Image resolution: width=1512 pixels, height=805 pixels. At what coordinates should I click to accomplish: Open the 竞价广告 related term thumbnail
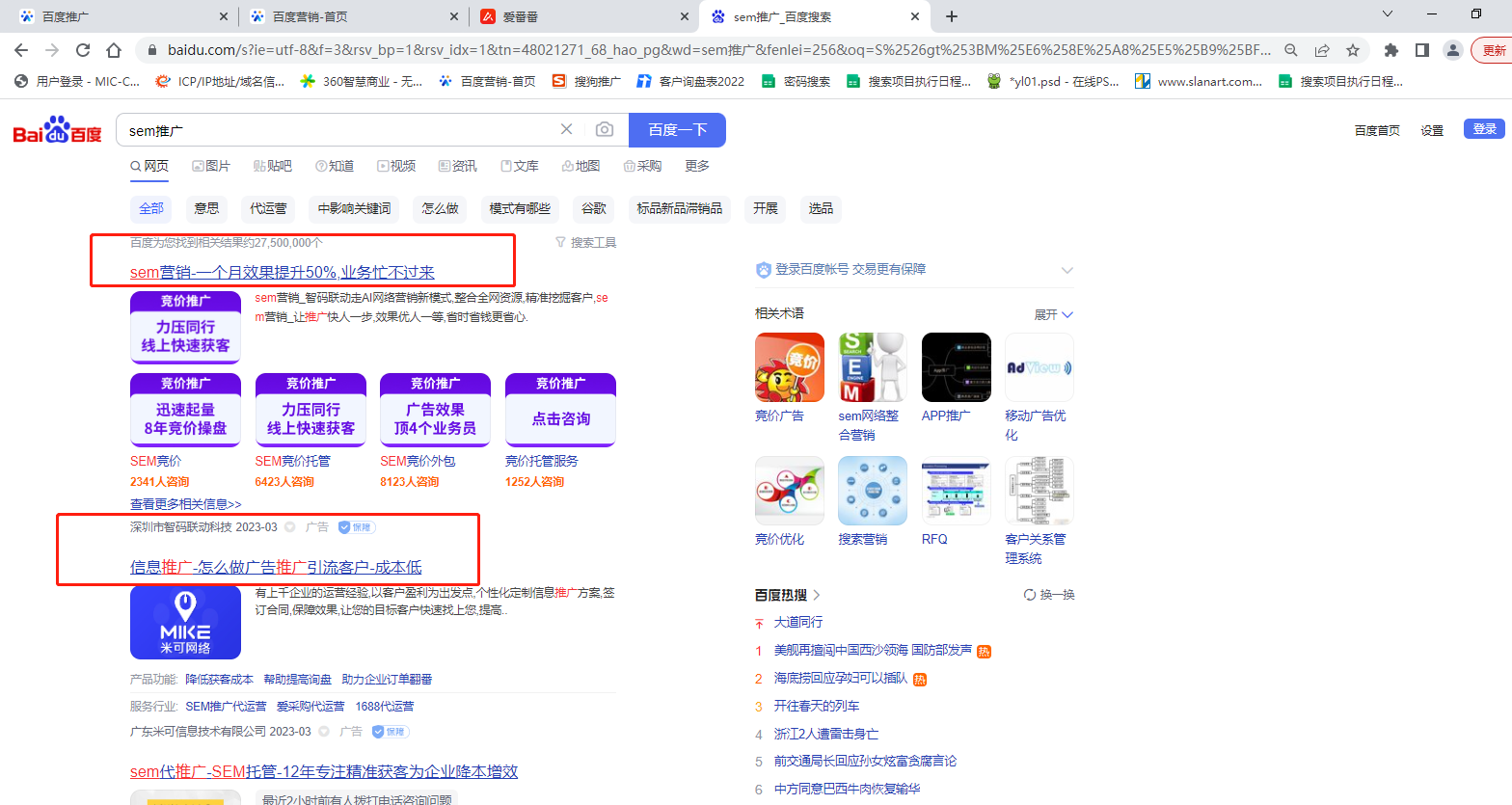tap(790, 367)
